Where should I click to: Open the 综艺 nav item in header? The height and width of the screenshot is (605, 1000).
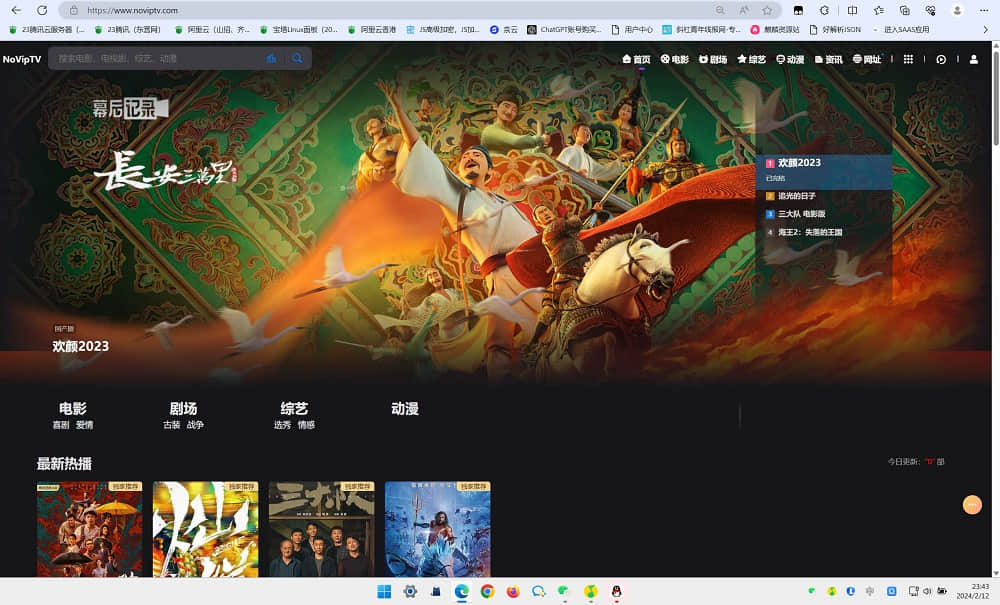[751, 59]
